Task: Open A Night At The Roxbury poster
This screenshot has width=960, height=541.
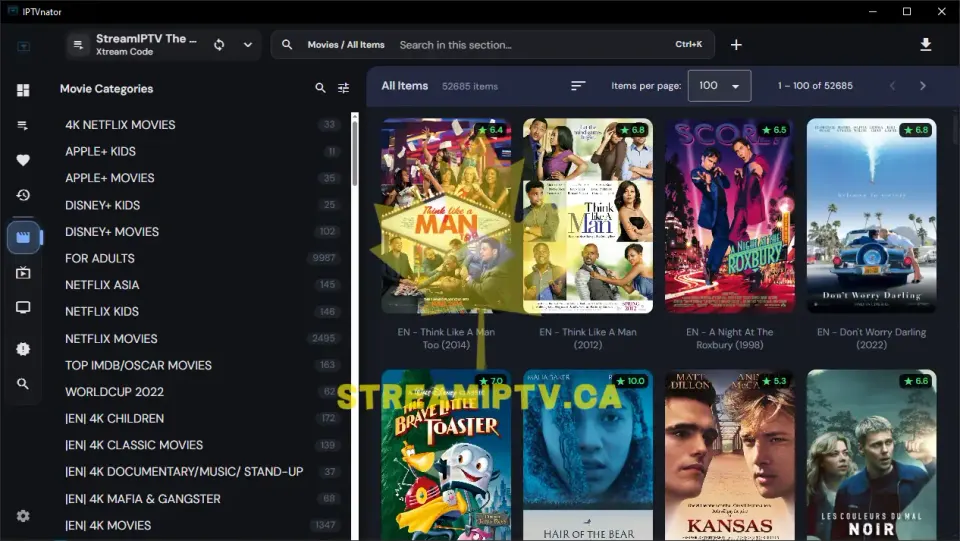Action: coord(730,216)
